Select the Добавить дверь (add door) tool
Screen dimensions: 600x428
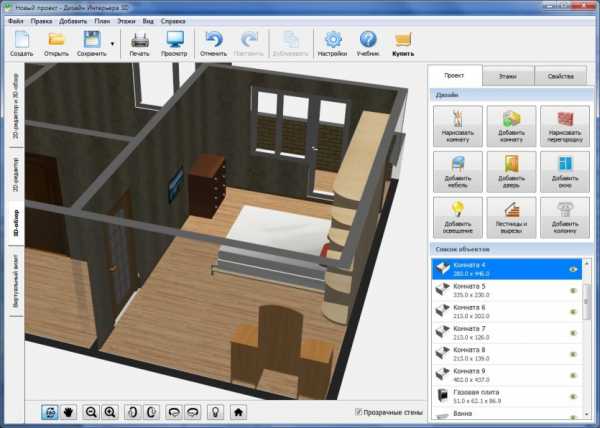[x=511, y=170]
